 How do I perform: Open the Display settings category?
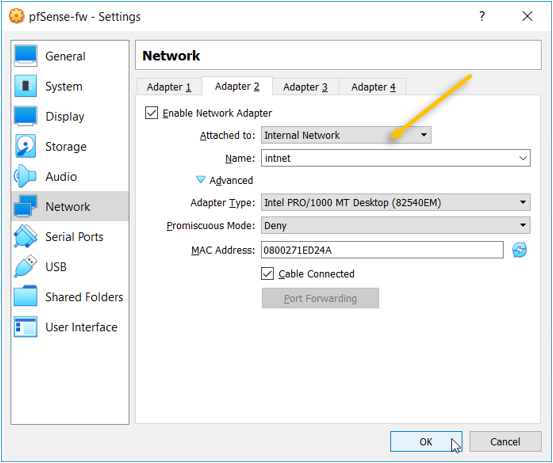(x=70, y=116)
